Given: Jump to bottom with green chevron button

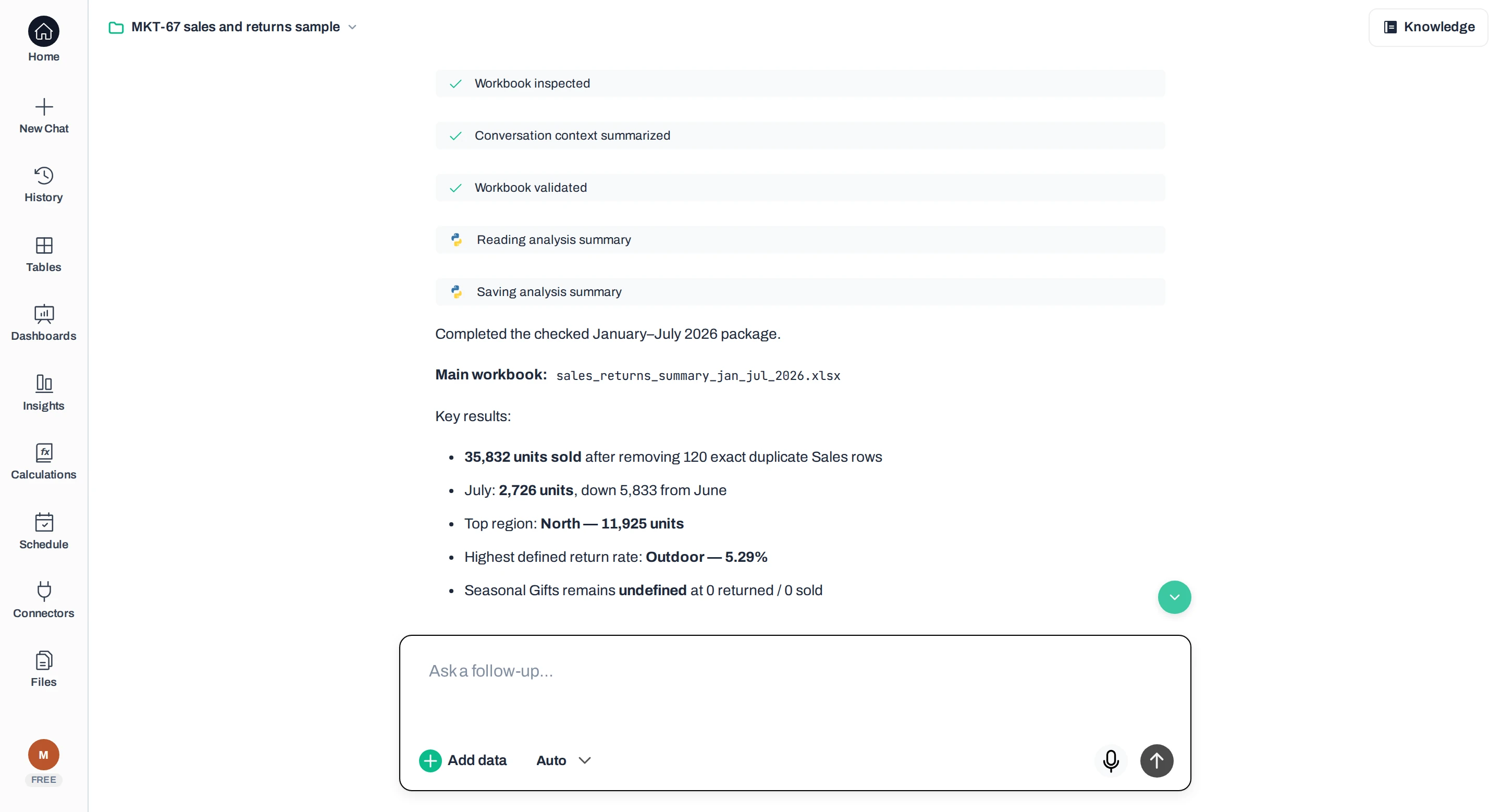Looking at the screenshot, I should tap(1174, 597).
